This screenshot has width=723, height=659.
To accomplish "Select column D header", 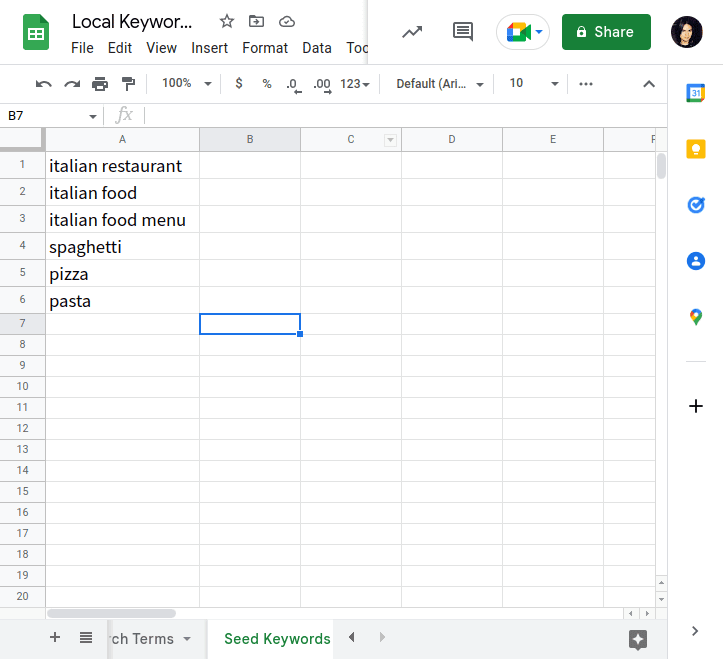I will [452, 139].
